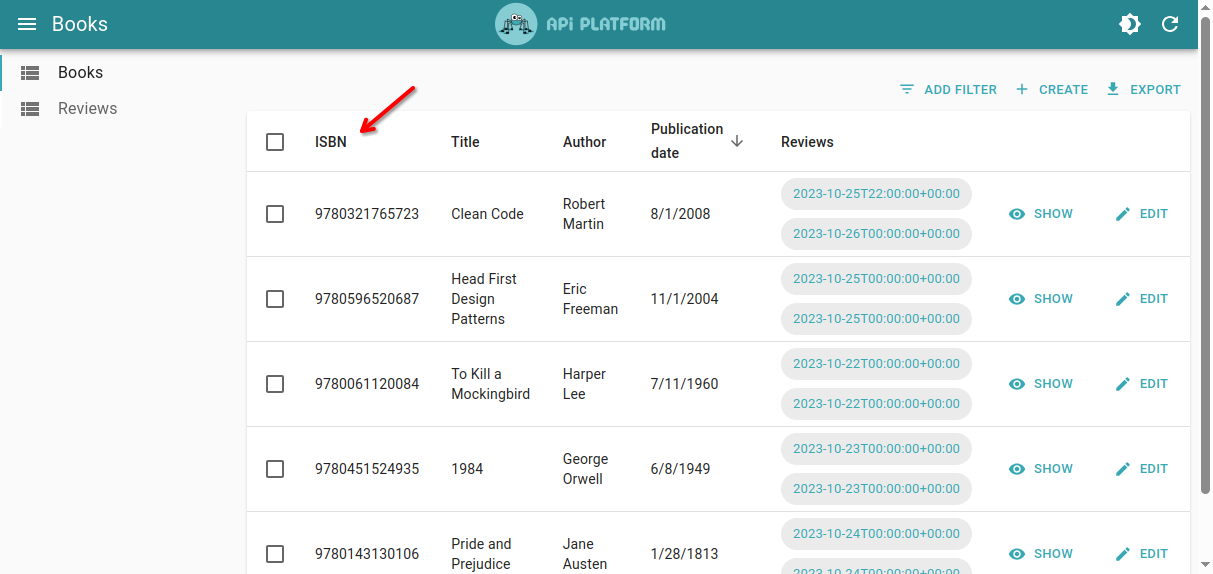Viewport: 1213px width, 574px height.
Task: Click the plus icon beside Create
Action: pos(1022,89)
